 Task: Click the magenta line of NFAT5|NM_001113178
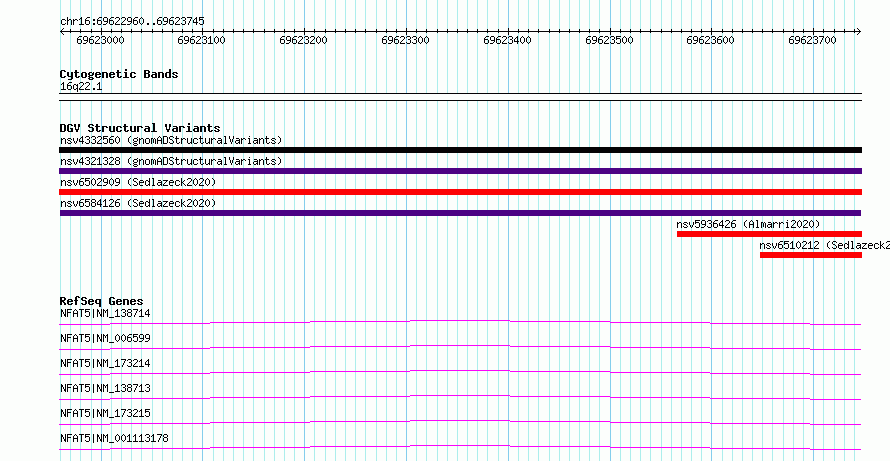[460, 447]
